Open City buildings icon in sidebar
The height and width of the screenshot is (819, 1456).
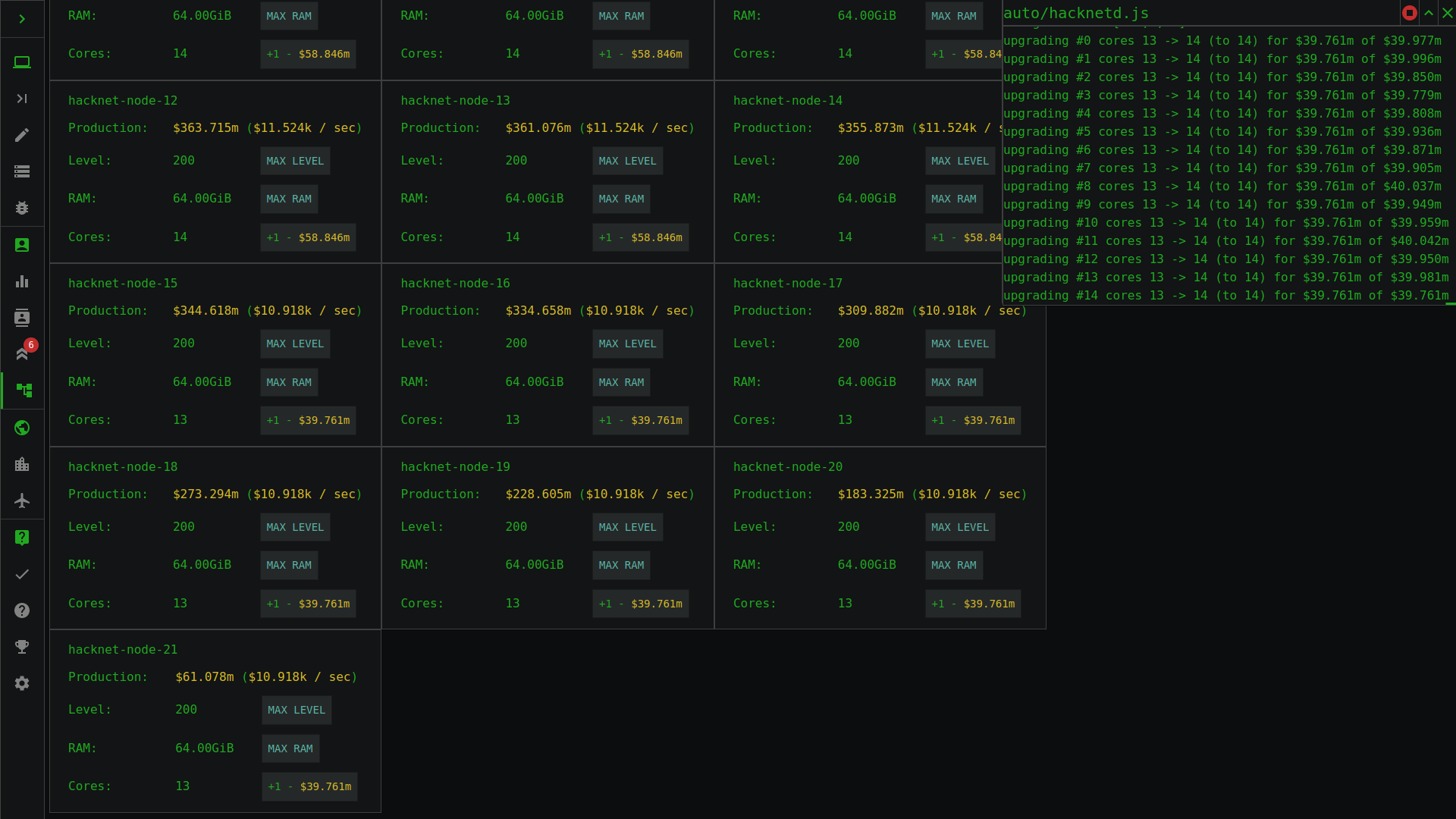(22, 464)
